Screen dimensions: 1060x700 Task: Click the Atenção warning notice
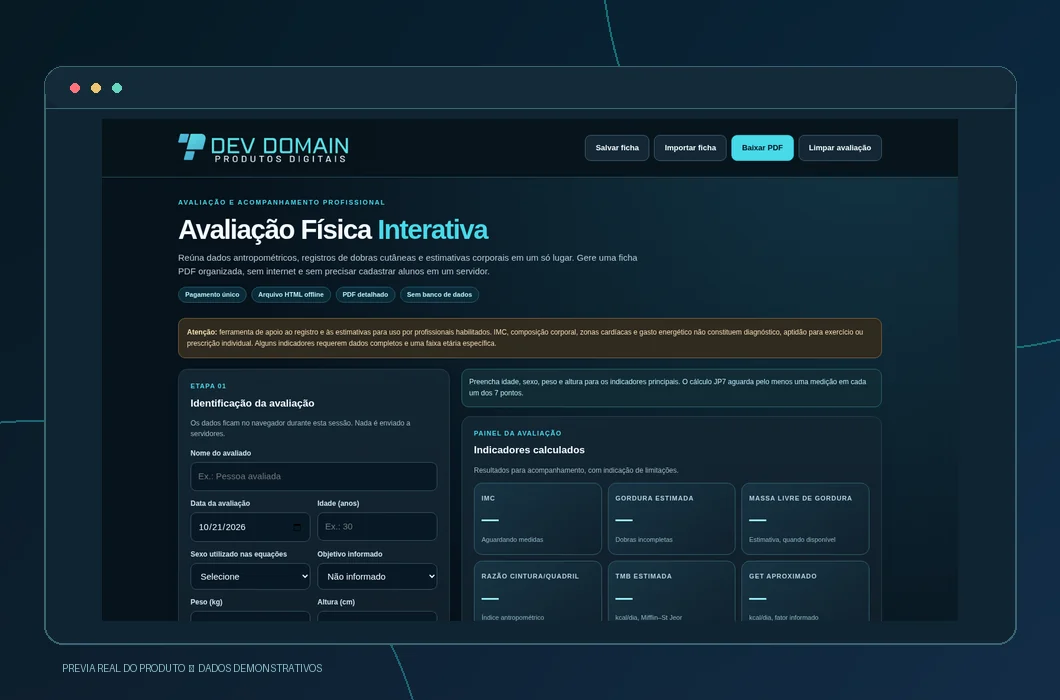(529, 337)
